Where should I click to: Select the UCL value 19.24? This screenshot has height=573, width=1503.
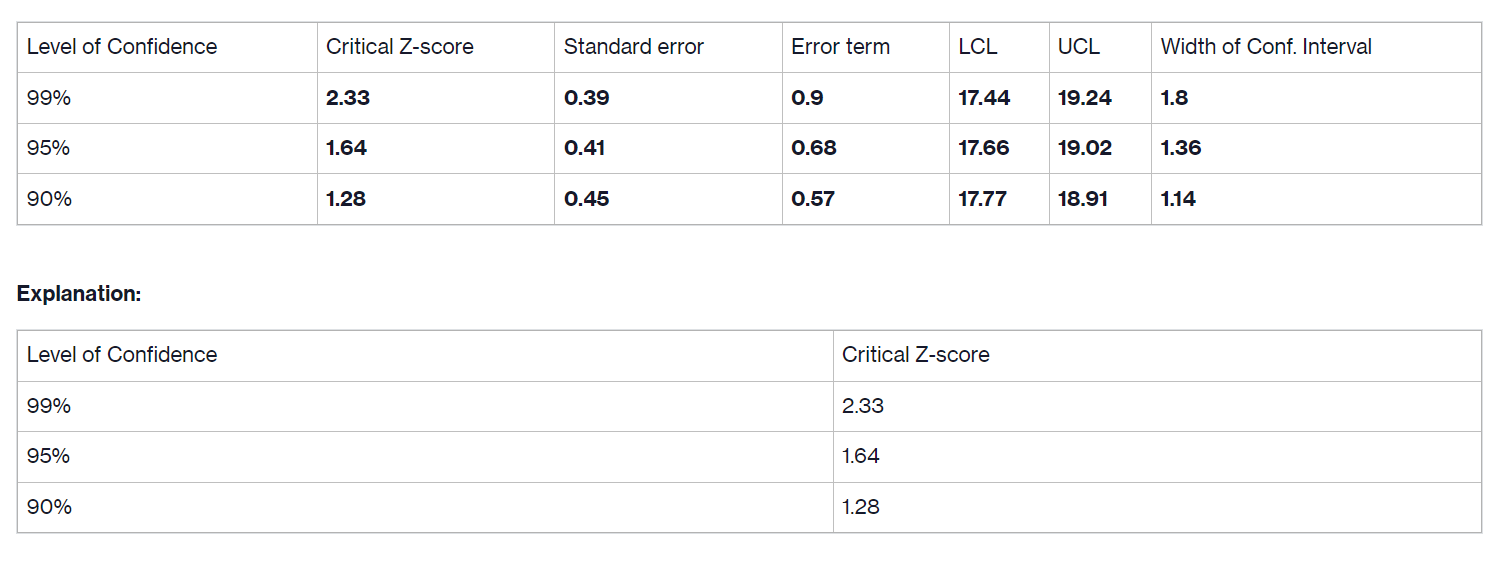click(1085, 98)
